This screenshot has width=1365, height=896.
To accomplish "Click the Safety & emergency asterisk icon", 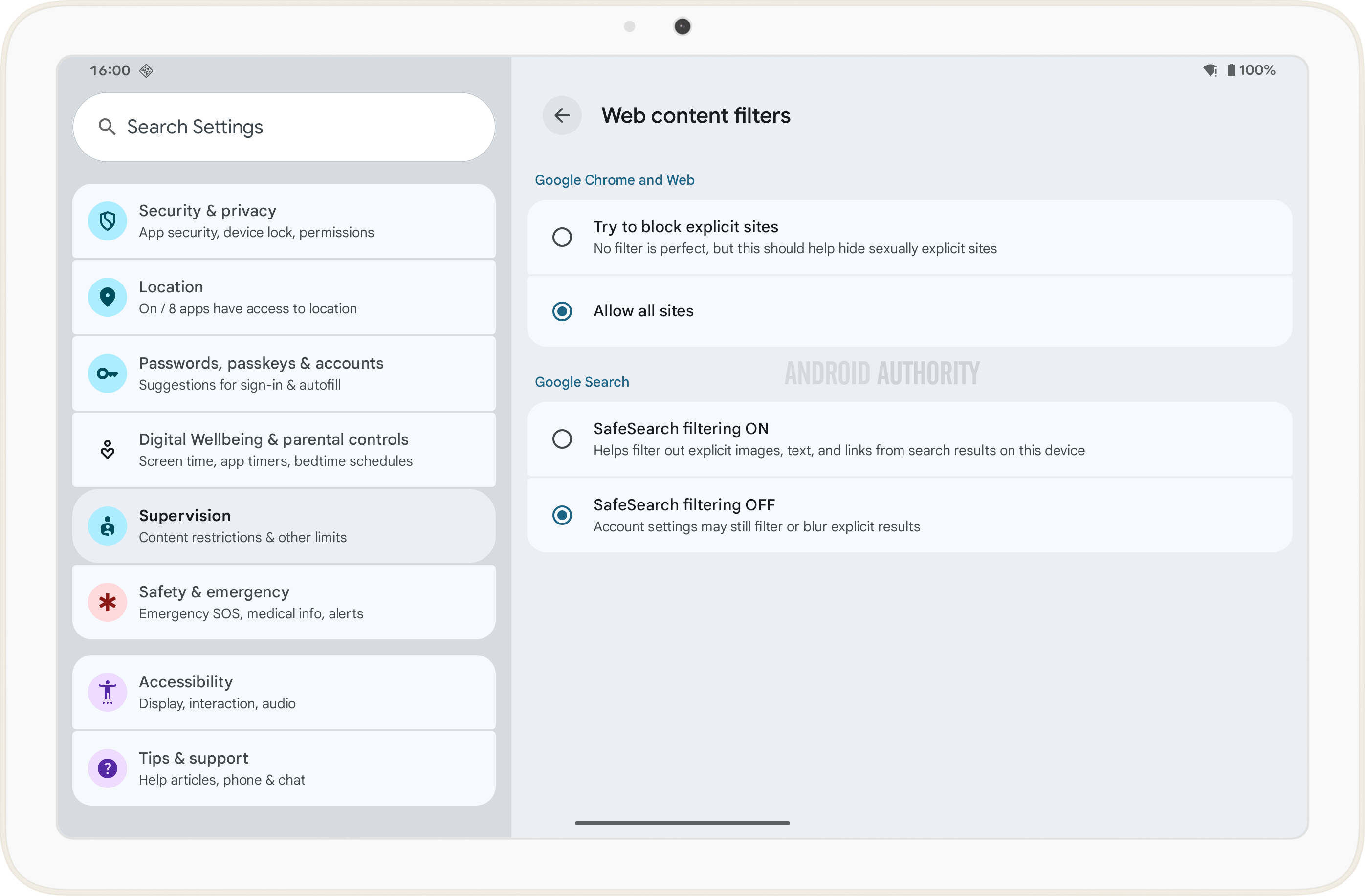I will [x=107, y=602].
